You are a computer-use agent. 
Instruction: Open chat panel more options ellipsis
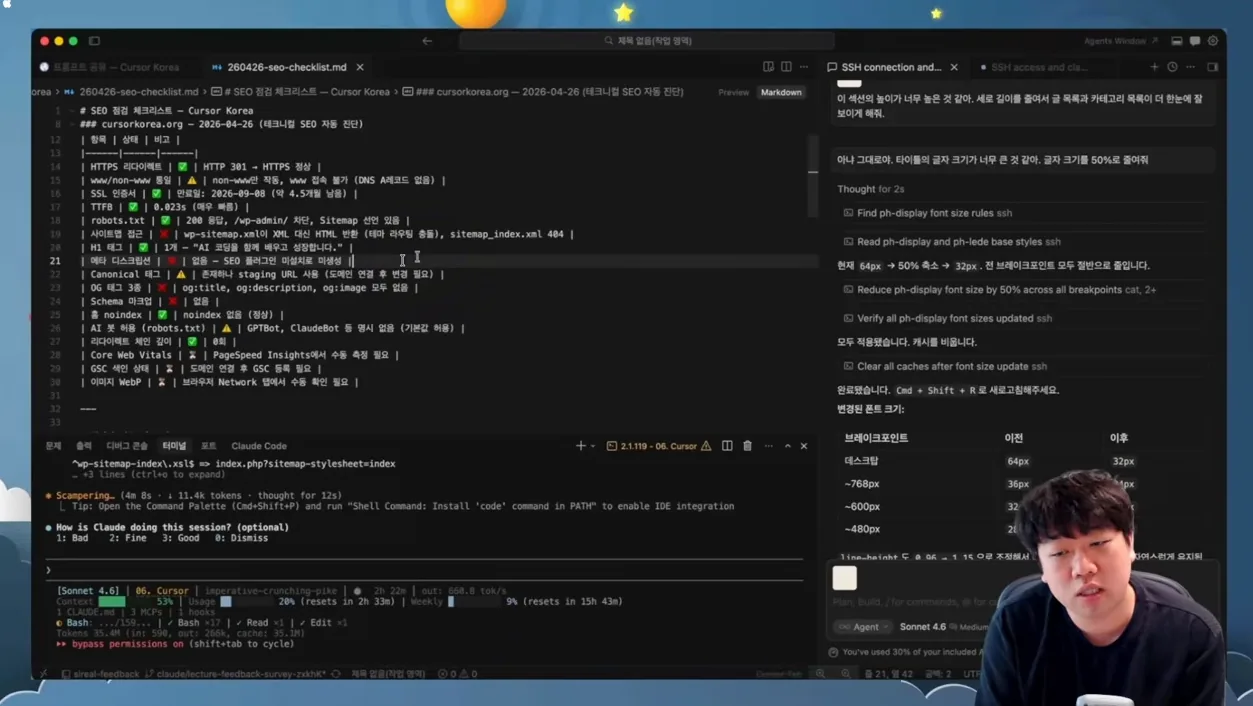pos(1190,67)
